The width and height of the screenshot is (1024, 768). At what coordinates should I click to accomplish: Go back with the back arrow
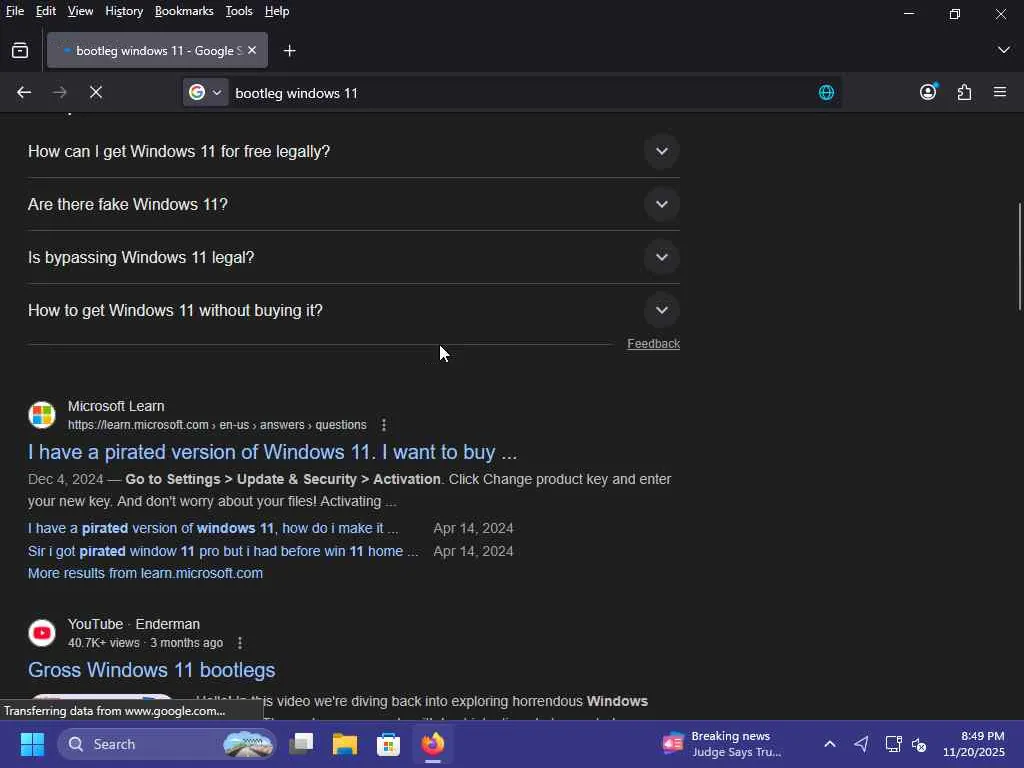tap(24, 93)
